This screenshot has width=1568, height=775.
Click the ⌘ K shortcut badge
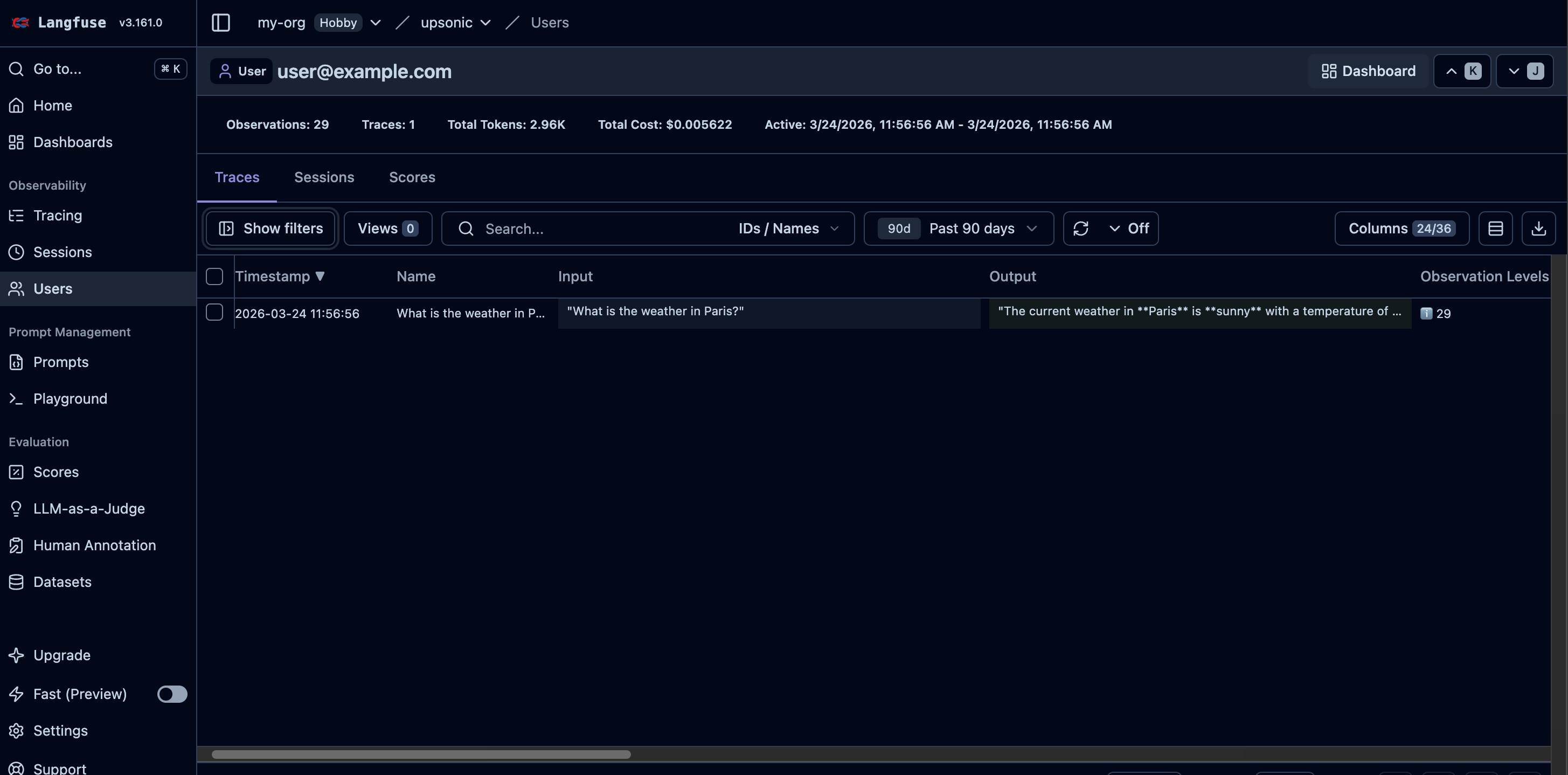(x=170, y=69)
